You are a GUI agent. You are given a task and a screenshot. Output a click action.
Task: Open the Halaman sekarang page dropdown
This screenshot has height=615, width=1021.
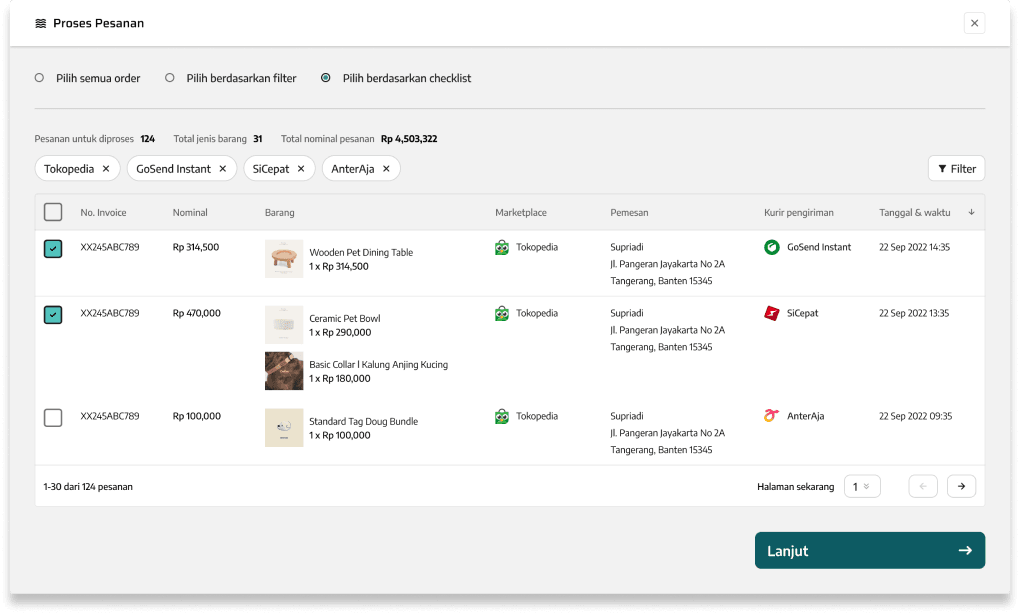coord(862,486)
